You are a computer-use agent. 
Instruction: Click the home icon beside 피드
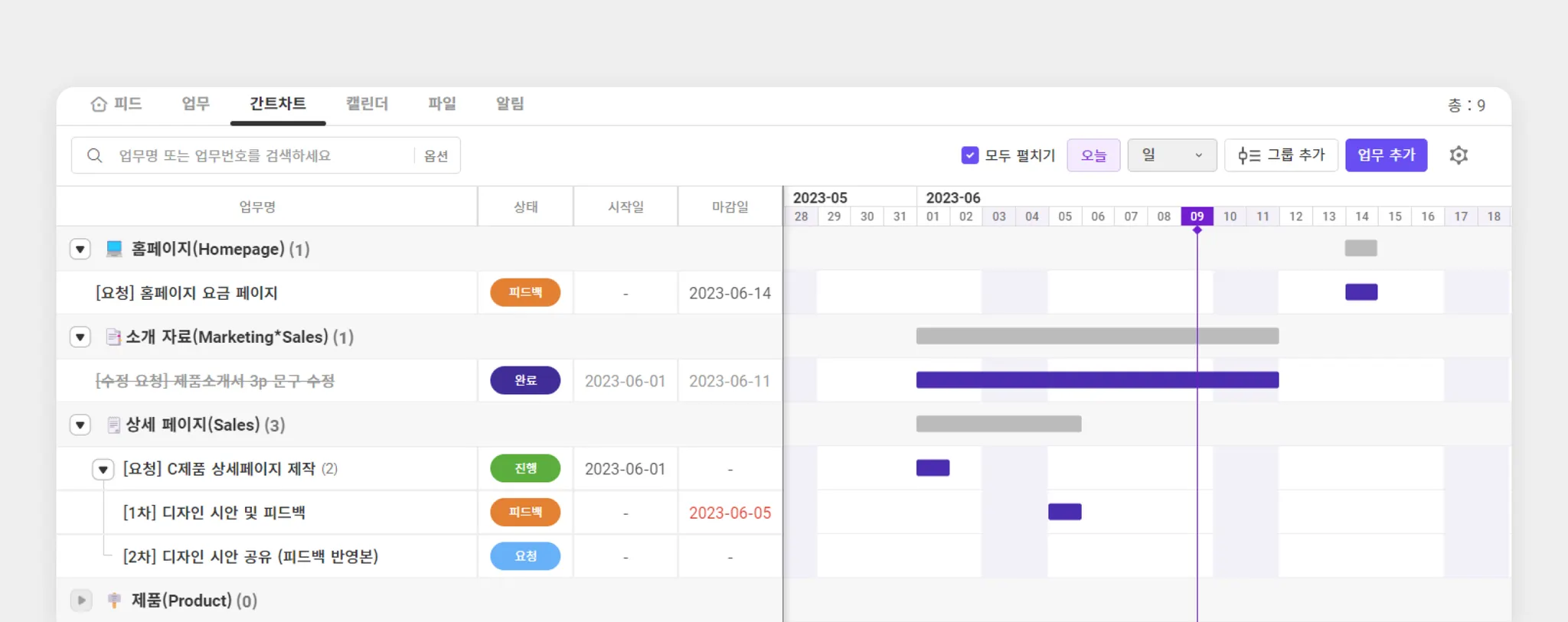[x=99, y=104]
